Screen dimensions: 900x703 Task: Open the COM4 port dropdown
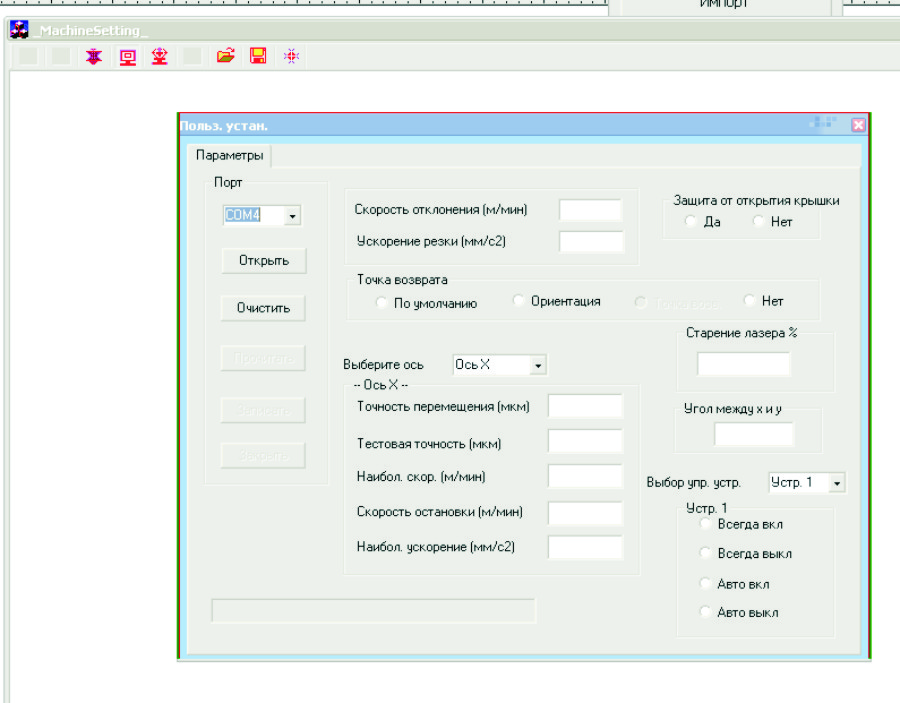291,215
